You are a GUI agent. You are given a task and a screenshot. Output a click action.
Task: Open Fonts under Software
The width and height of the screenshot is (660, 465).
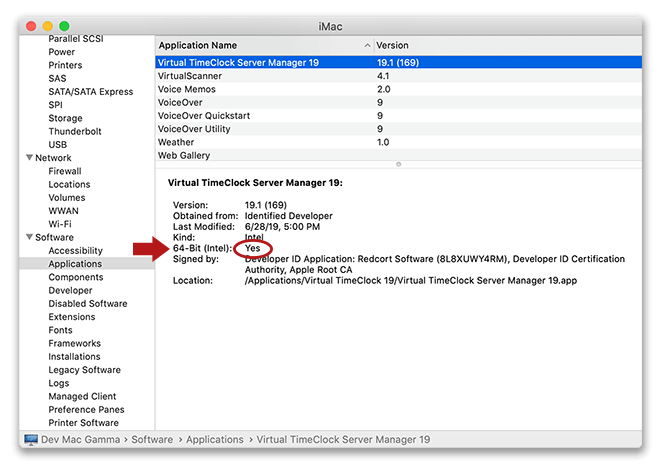[60, 330]
